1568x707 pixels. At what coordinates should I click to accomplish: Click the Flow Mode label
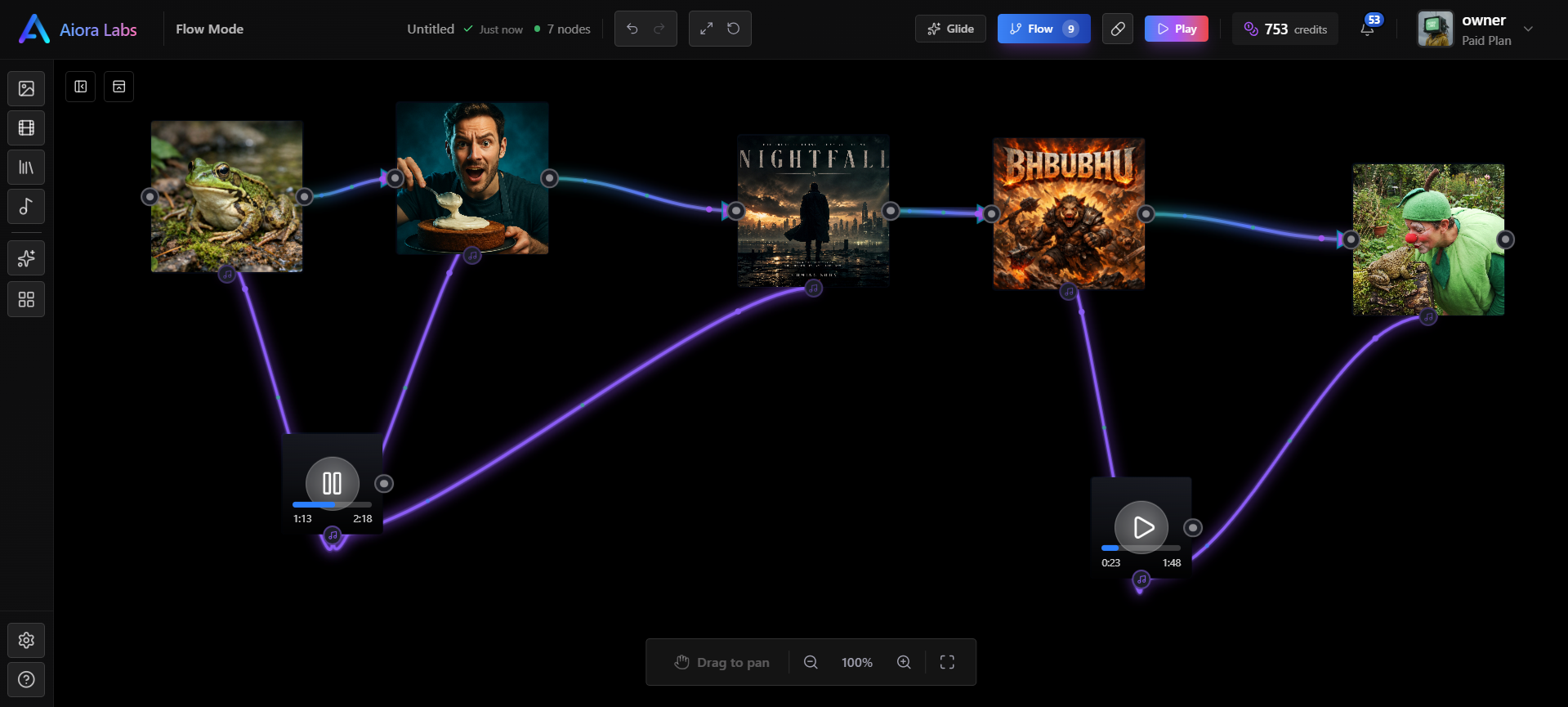click(x=210, y=29)
